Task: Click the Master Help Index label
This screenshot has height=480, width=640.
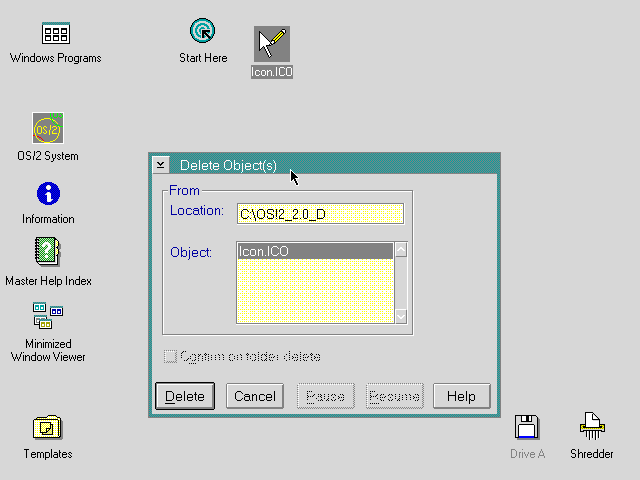Action: 48,281
